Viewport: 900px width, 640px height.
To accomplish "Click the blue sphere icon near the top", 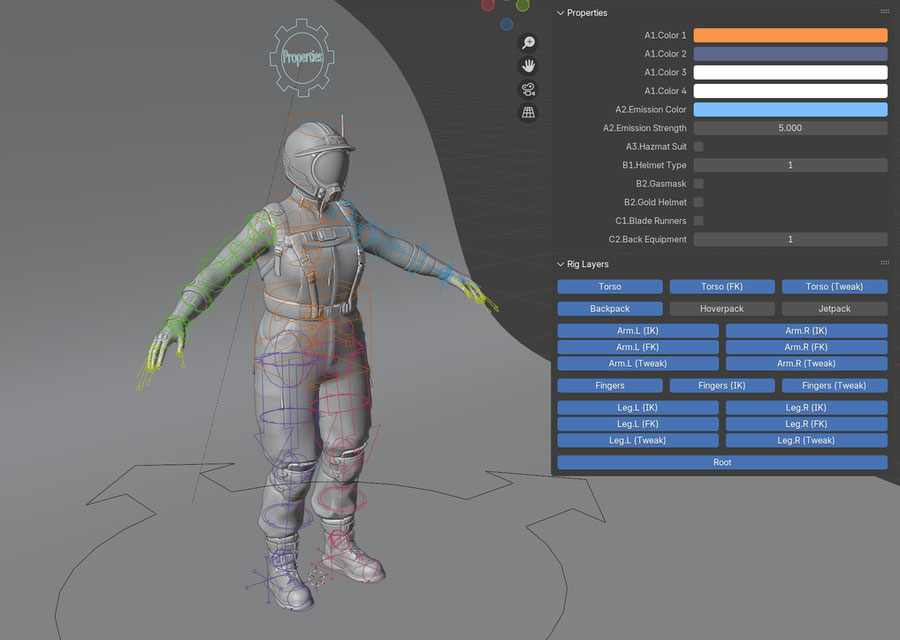I will (507, 23).
